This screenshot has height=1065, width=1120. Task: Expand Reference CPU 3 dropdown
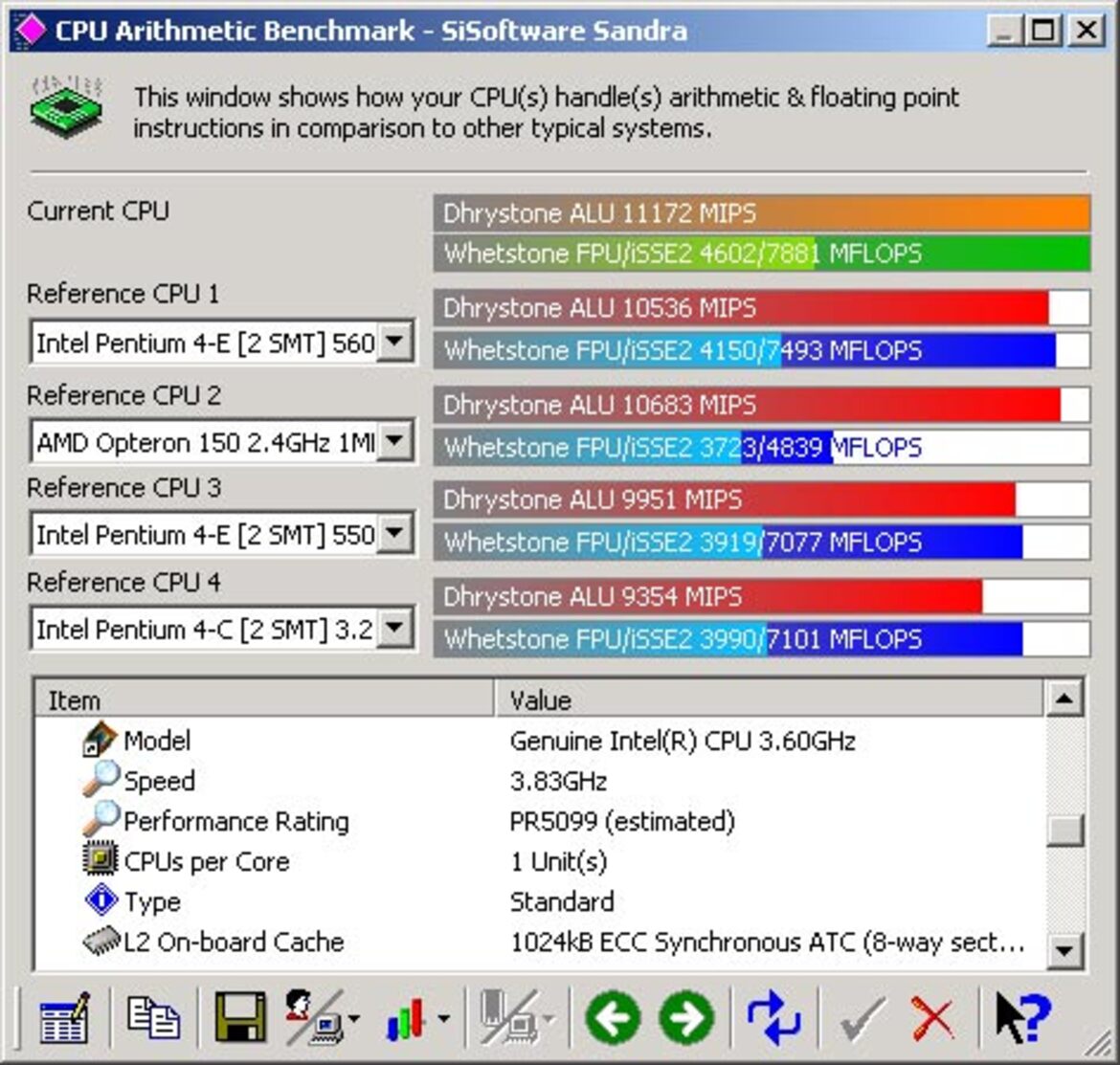(x=394, y=532)
